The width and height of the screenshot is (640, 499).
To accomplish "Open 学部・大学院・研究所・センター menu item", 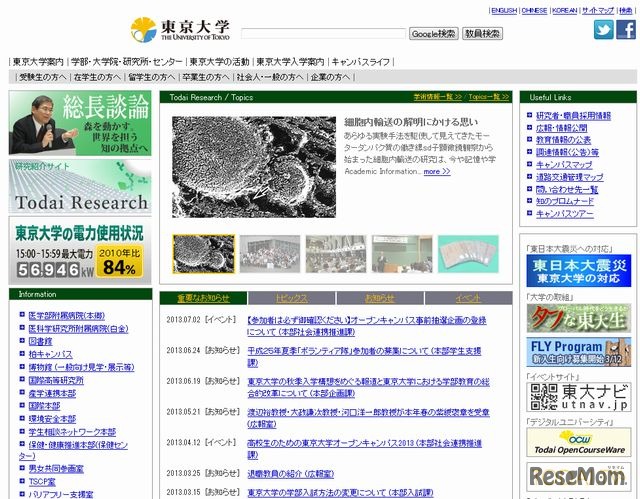I will [127, 62].
